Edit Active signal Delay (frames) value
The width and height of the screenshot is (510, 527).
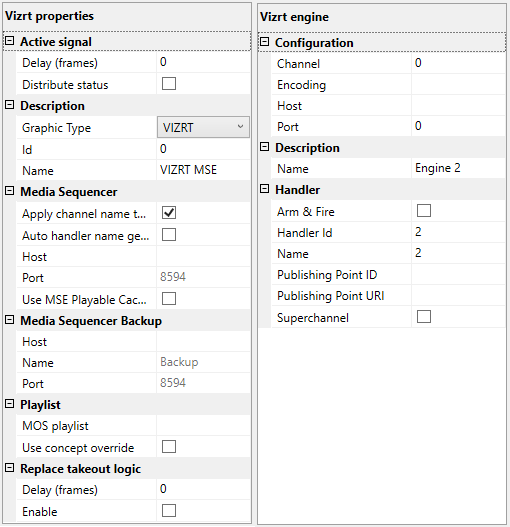203,63
